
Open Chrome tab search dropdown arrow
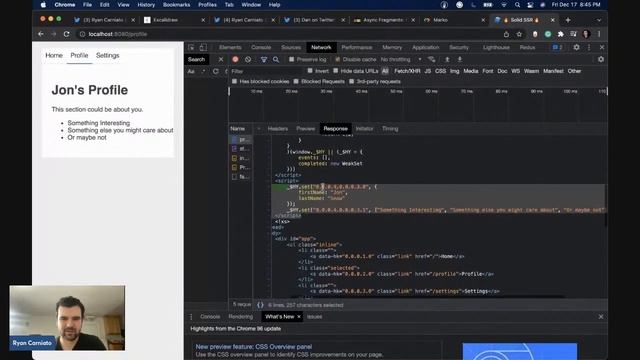[599, 20]
